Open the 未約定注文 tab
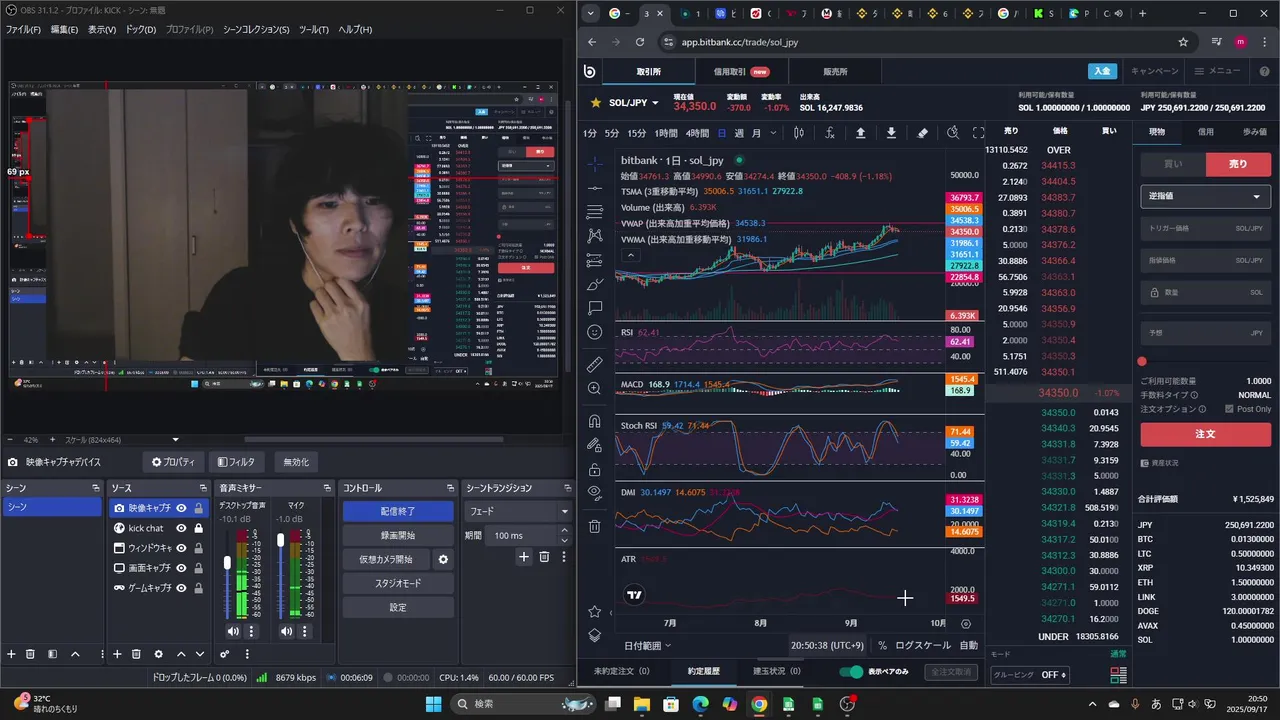 pos(622,671)
